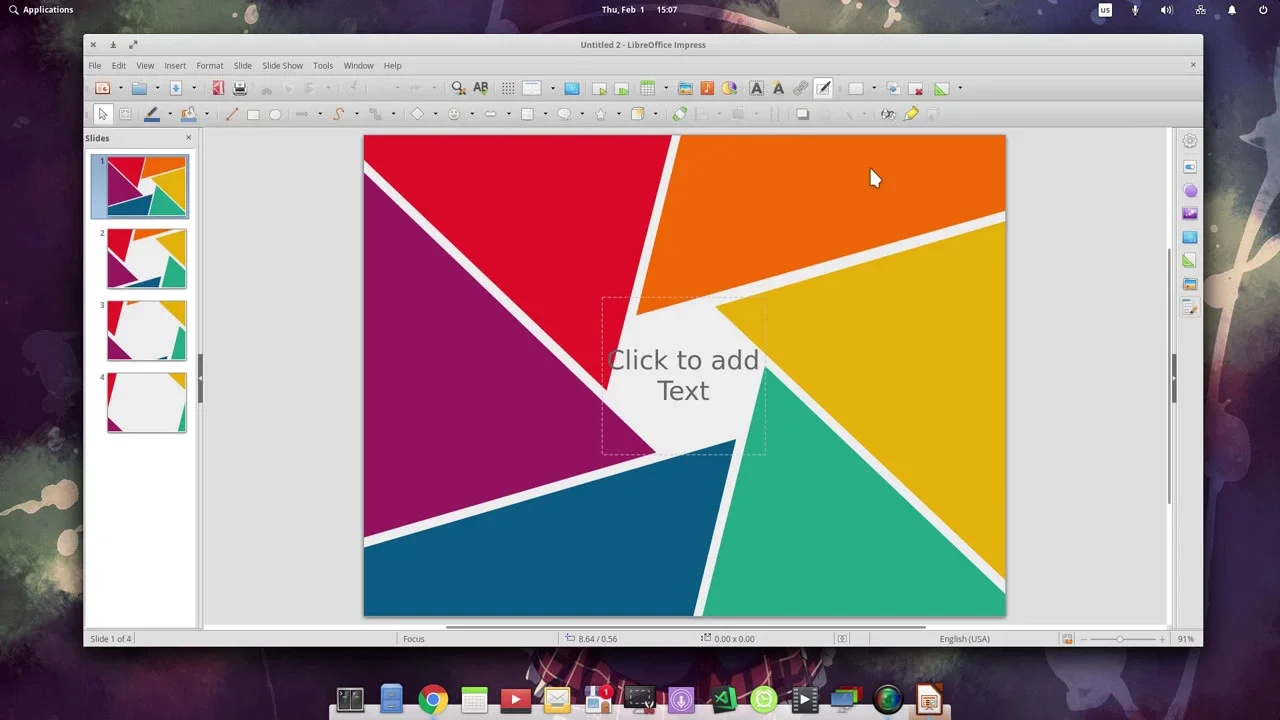Image resolution: width=1280 pixels, height=720 pixels.
Task: Insert a text box from toolbar
Action: 756,89
